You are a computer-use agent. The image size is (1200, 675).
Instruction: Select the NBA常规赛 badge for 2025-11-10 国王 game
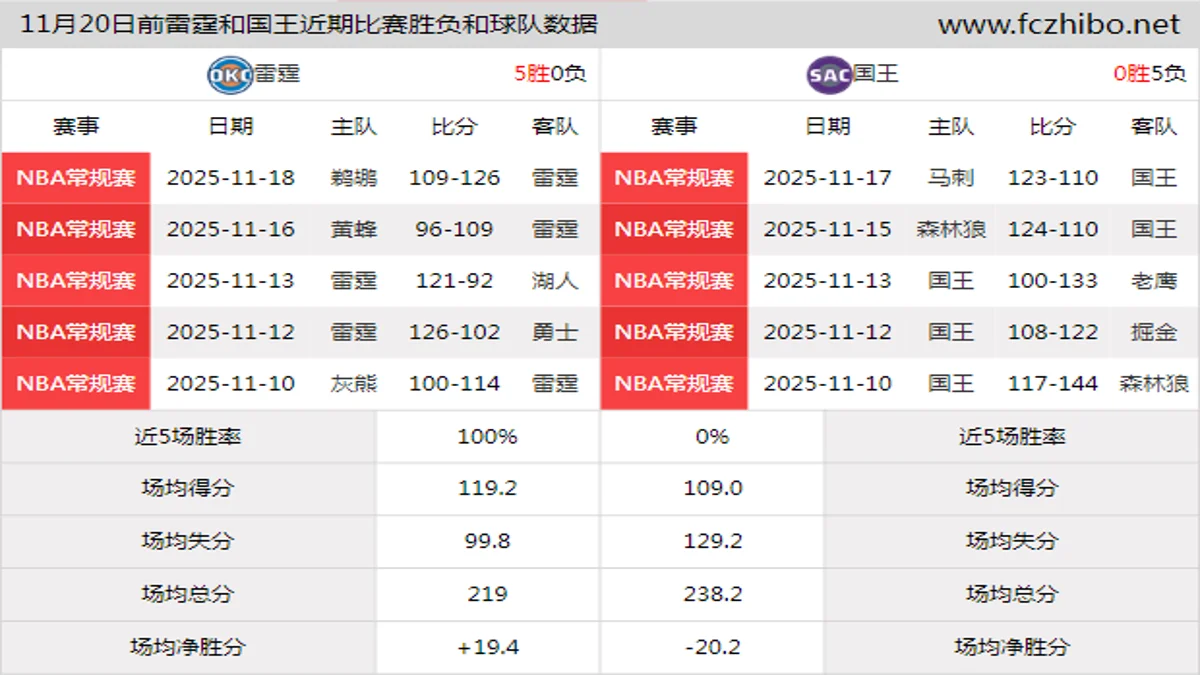click(x=673, y=383)
